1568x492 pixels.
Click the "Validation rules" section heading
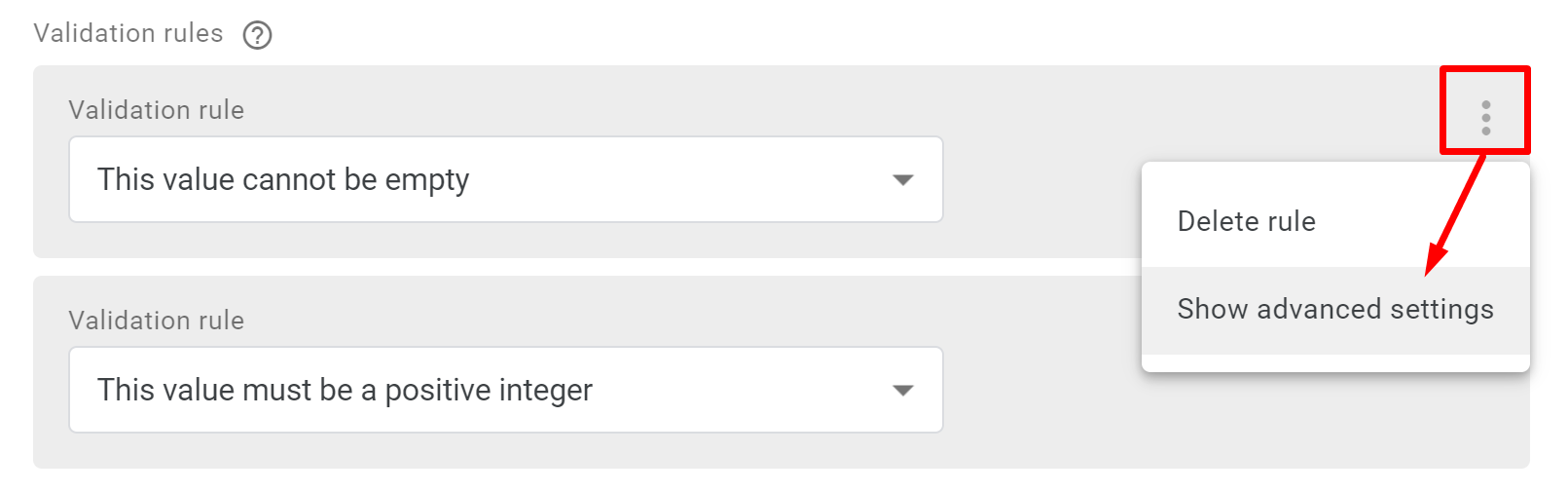click(128, 34)
